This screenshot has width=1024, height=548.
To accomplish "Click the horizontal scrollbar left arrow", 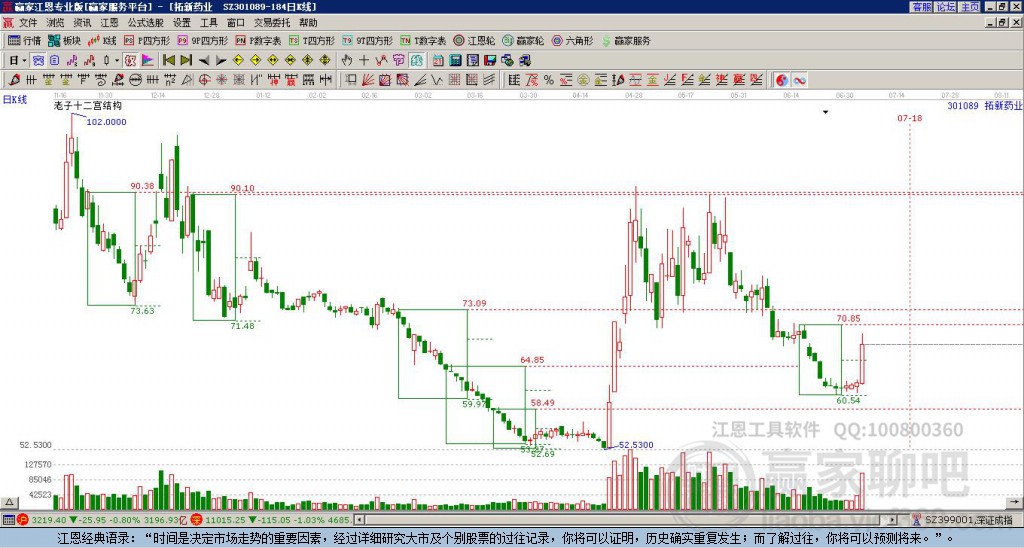I will tap(359, 520).
